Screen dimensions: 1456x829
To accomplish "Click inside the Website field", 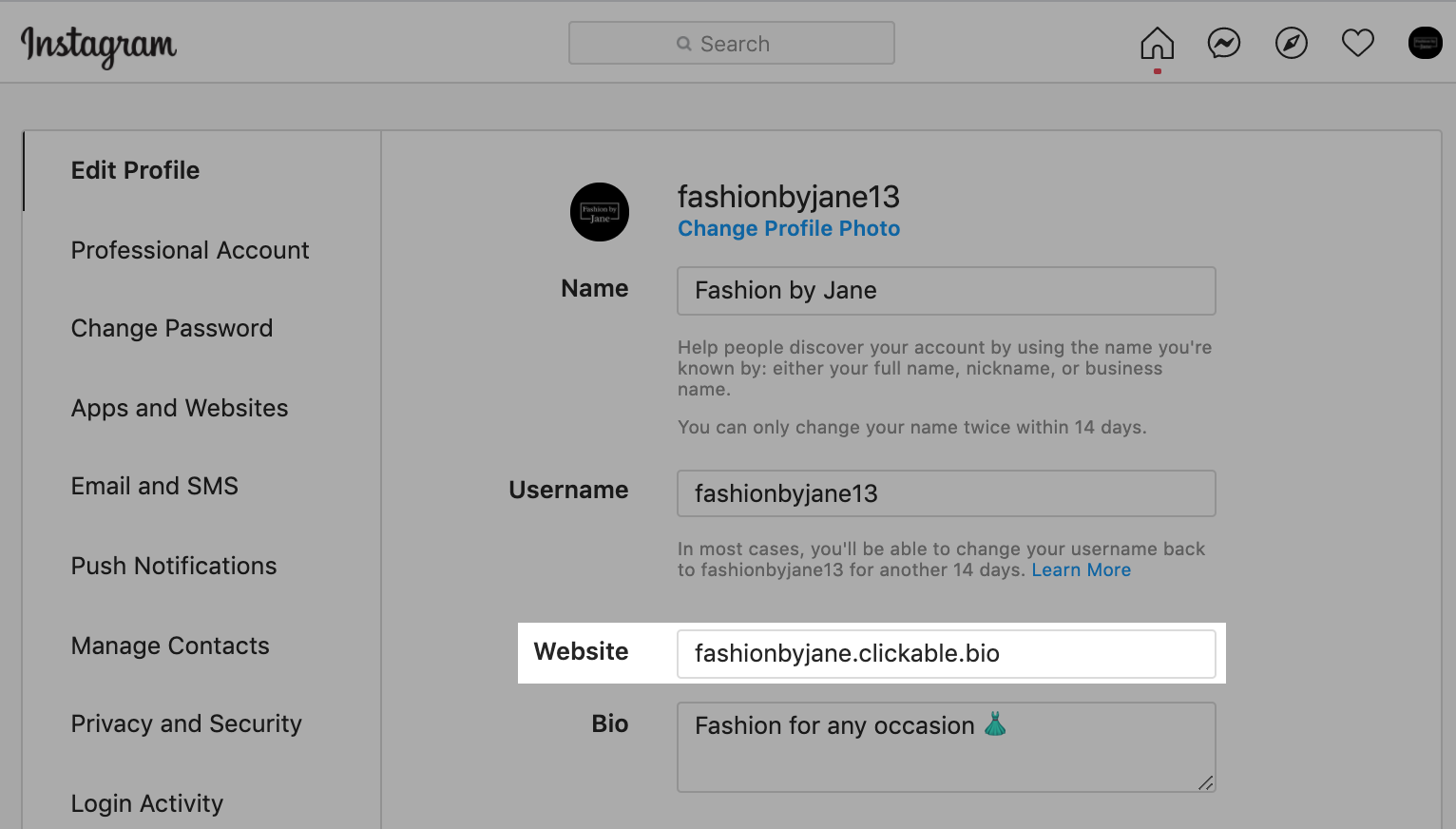I will pyautogui.click(x=946, y=653).
